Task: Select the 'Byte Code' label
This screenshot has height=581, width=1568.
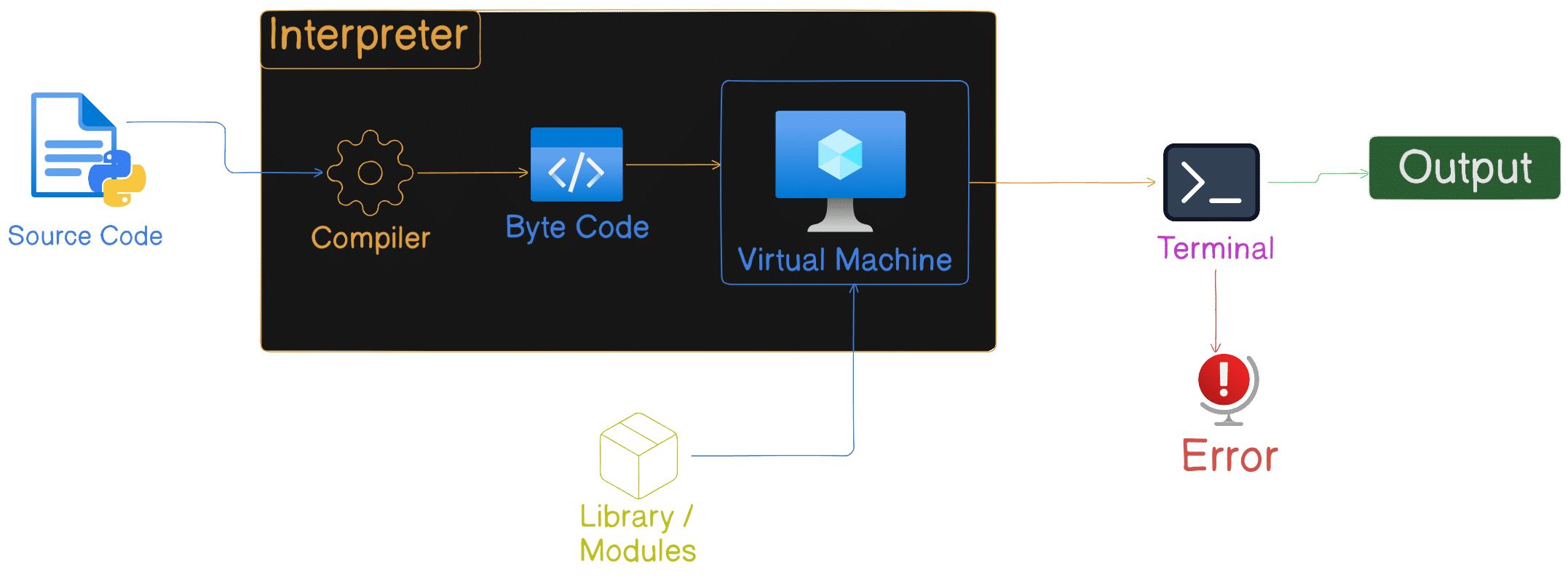Action: (577, 227)
